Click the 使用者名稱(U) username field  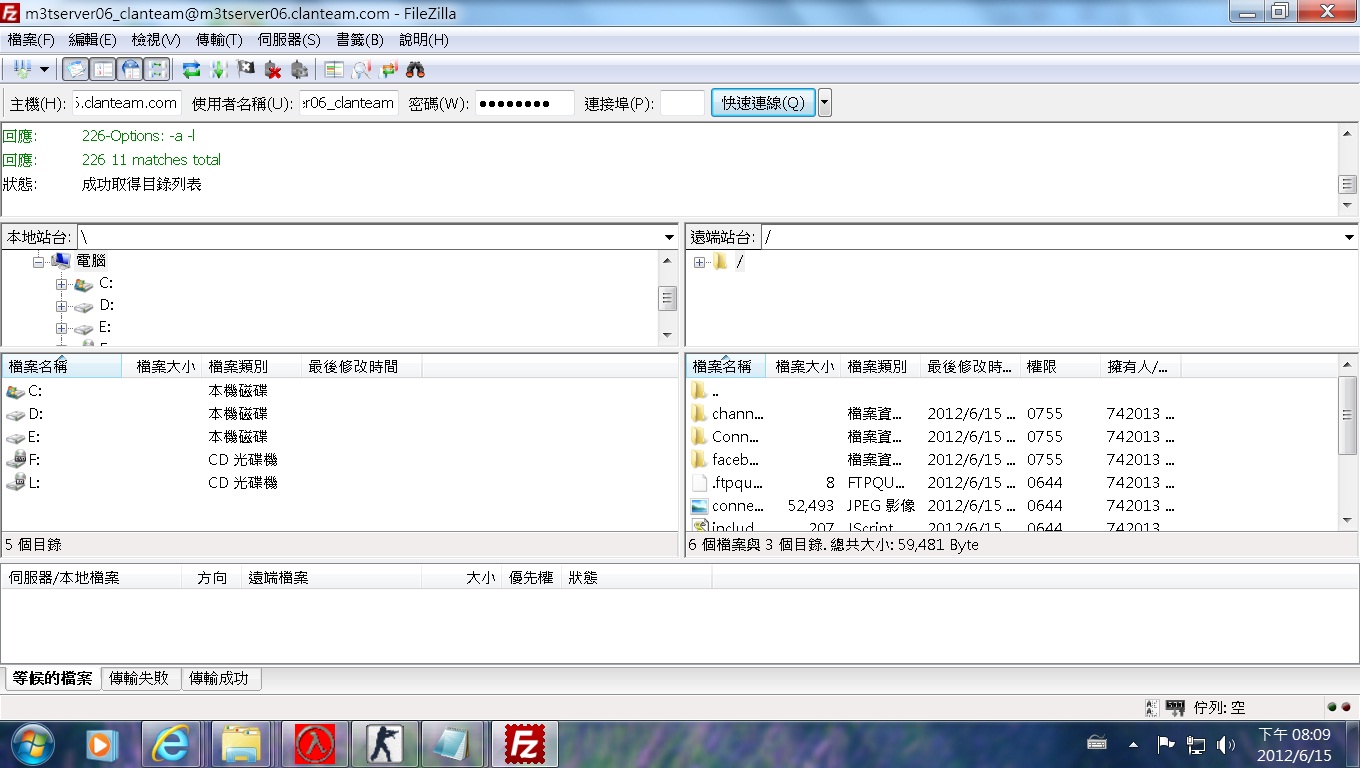click(x=349, y=103)
